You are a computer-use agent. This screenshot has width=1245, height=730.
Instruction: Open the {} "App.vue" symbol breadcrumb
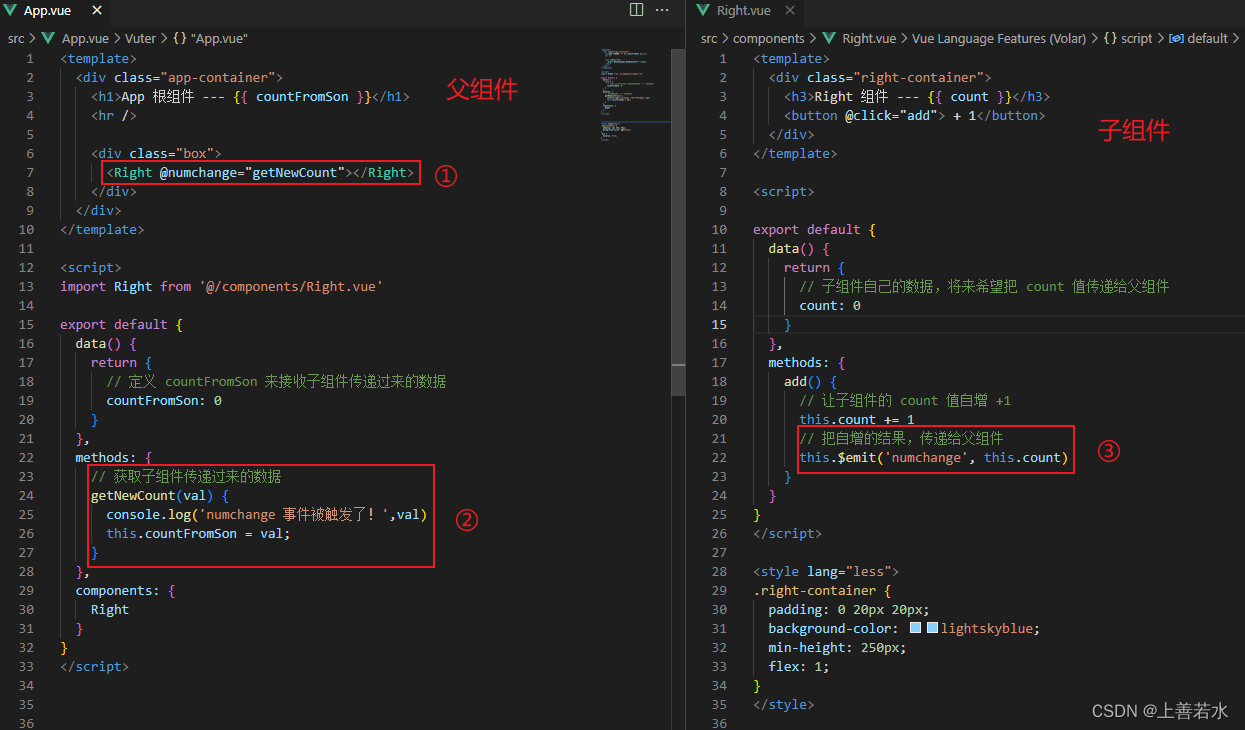(x=211, y=38)
